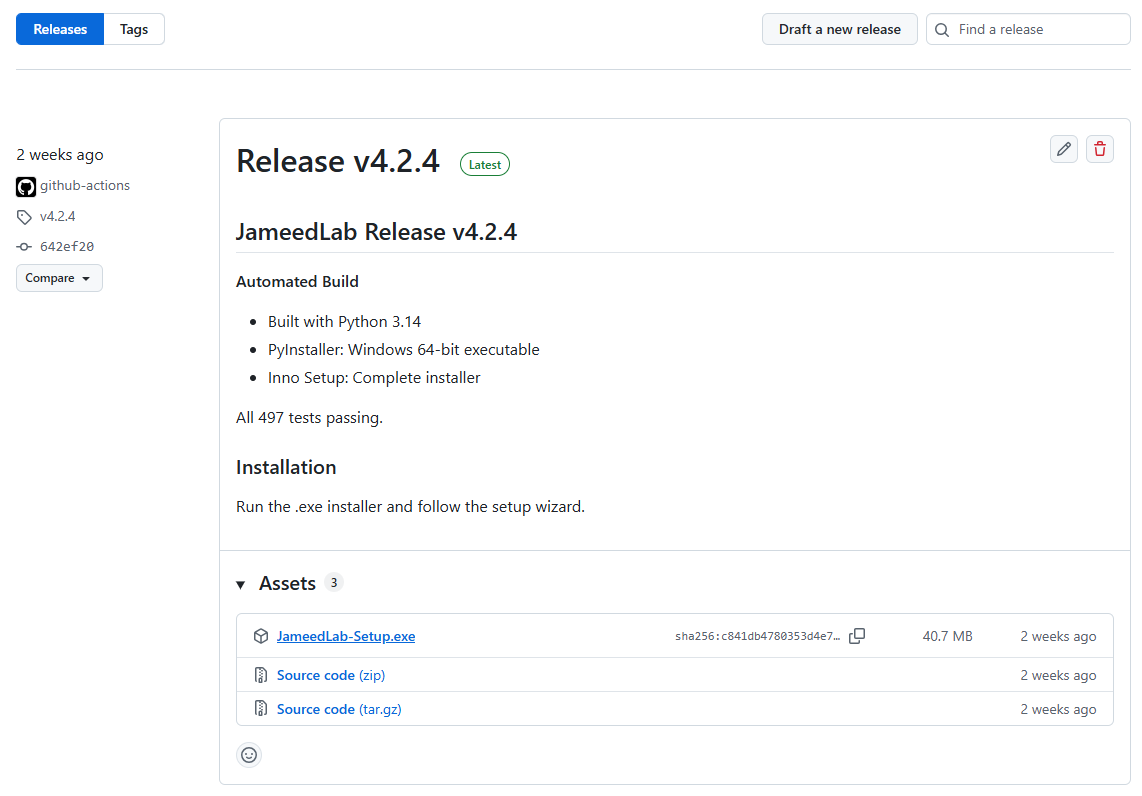The image size is (1142, 796).
Task: Open commit 642ef20
Action: [x=67, y=247]
